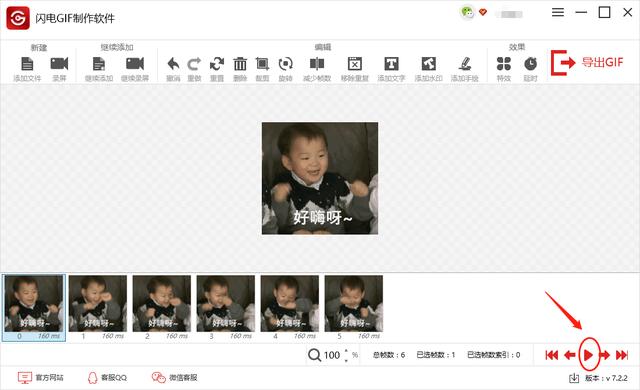This screenshot has height=390, width=640.
Task: Click the version download icon
Action: (574, 378)
